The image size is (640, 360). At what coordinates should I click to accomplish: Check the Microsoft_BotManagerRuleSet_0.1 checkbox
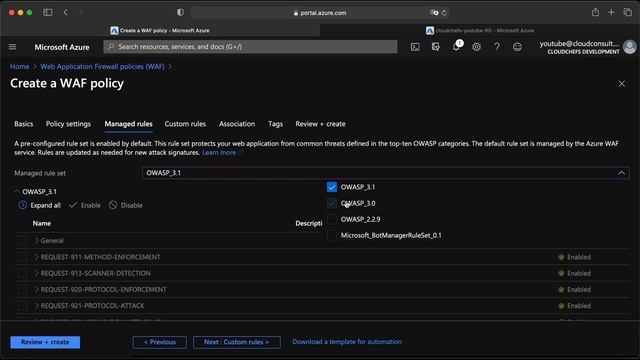tap(332, 235)
